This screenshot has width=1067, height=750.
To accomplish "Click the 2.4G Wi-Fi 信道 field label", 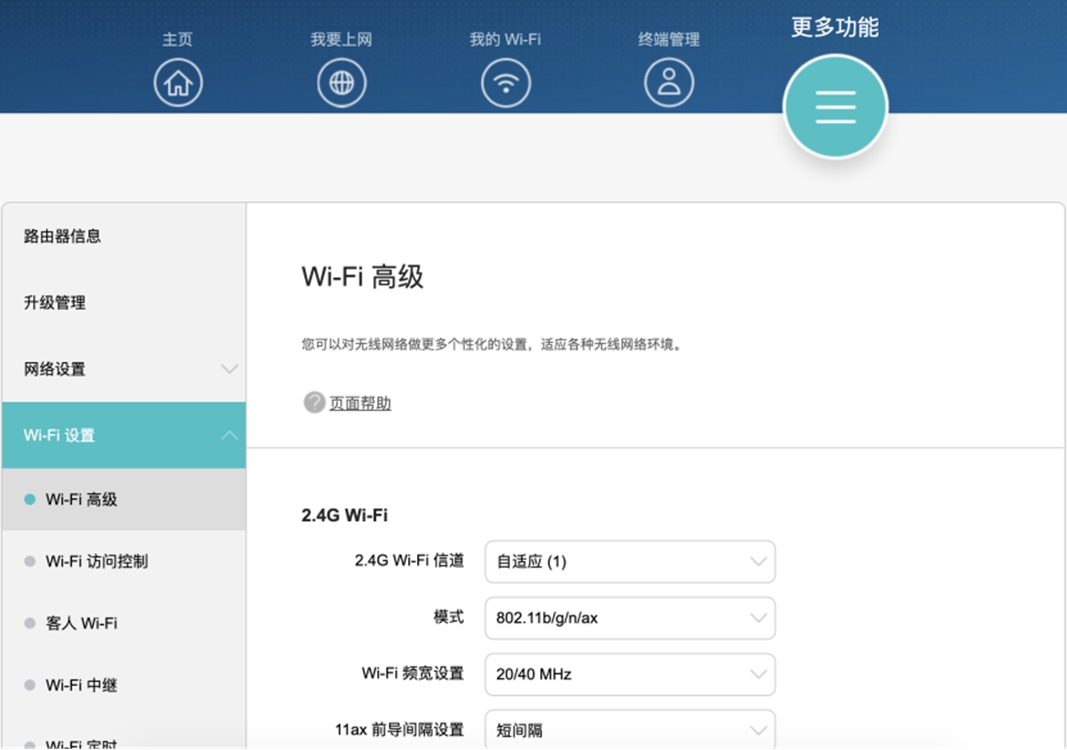I will pos(409,561).
